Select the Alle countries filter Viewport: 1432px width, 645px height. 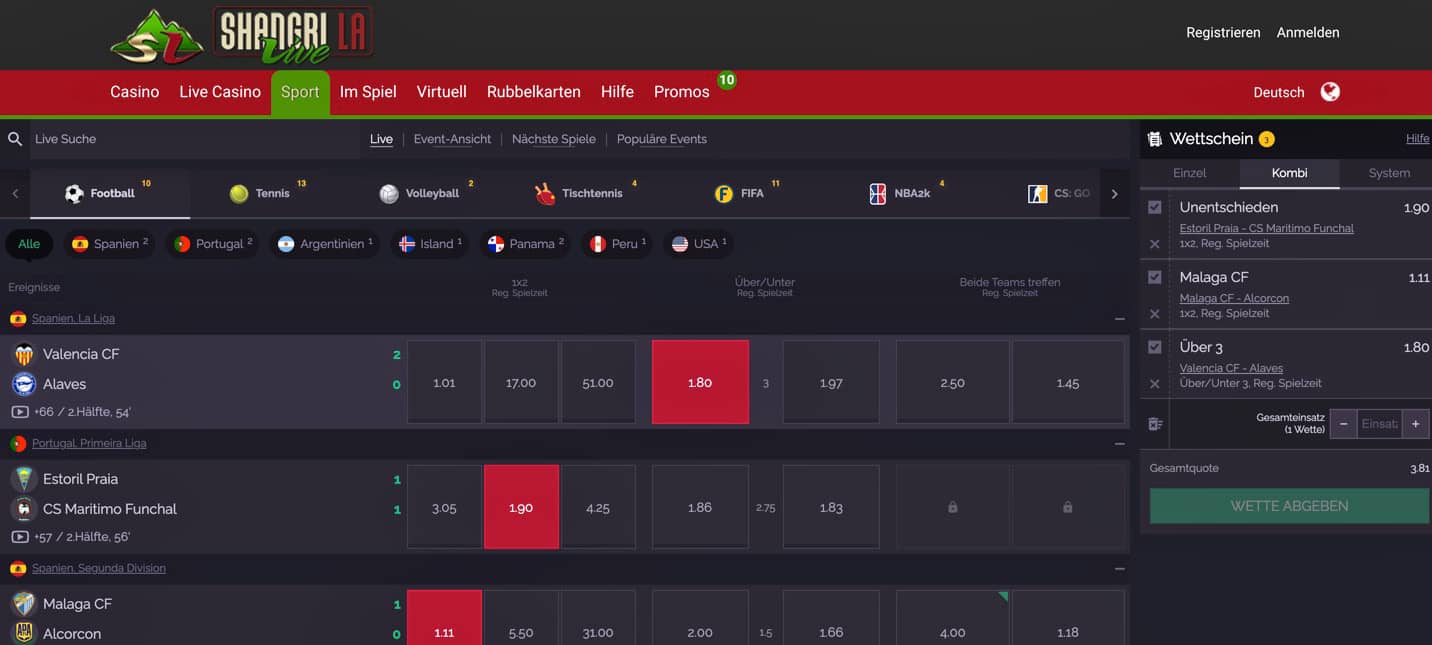[x=29, y=244]
